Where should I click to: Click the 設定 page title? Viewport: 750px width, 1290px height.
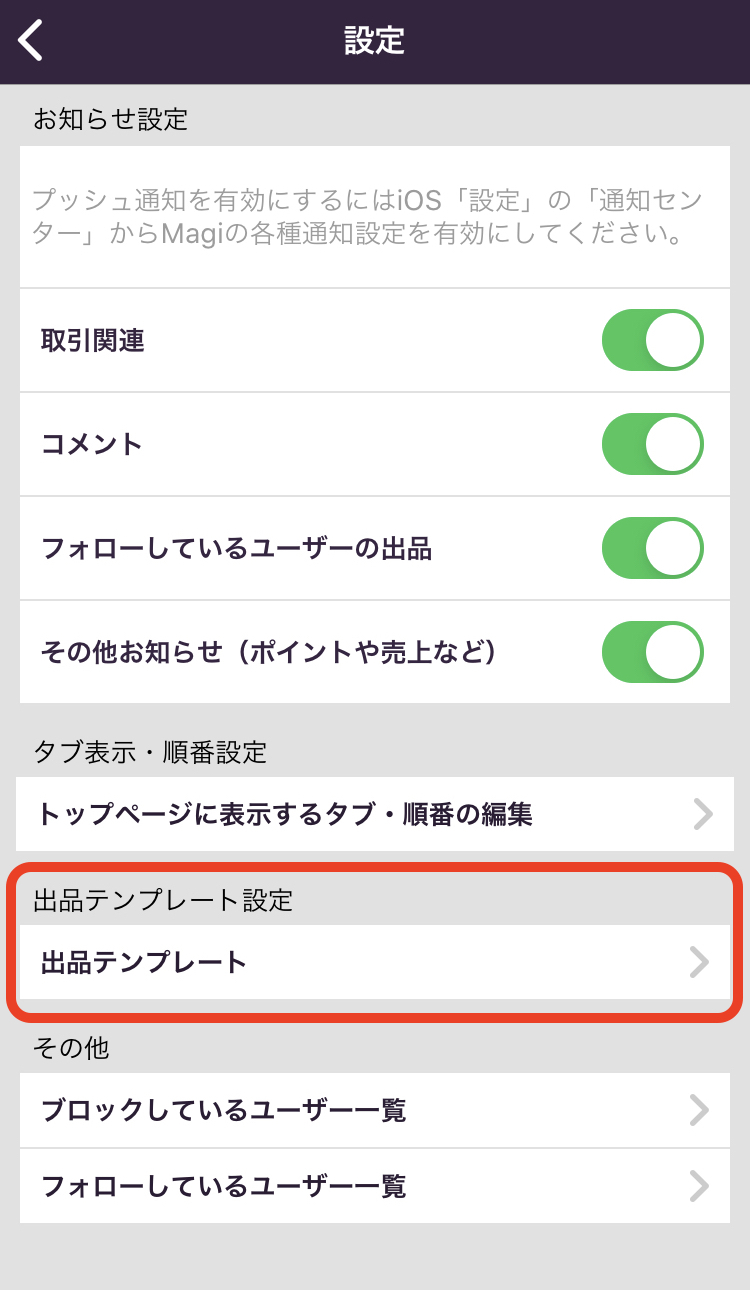374,41
